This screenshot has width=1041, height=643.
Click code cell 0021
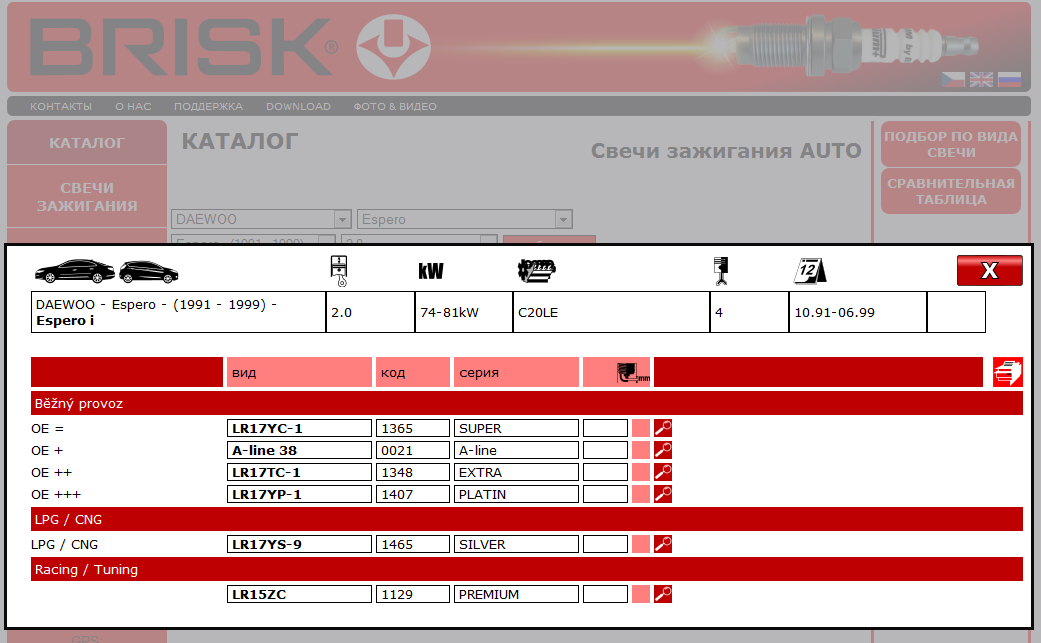coord(413,450)
